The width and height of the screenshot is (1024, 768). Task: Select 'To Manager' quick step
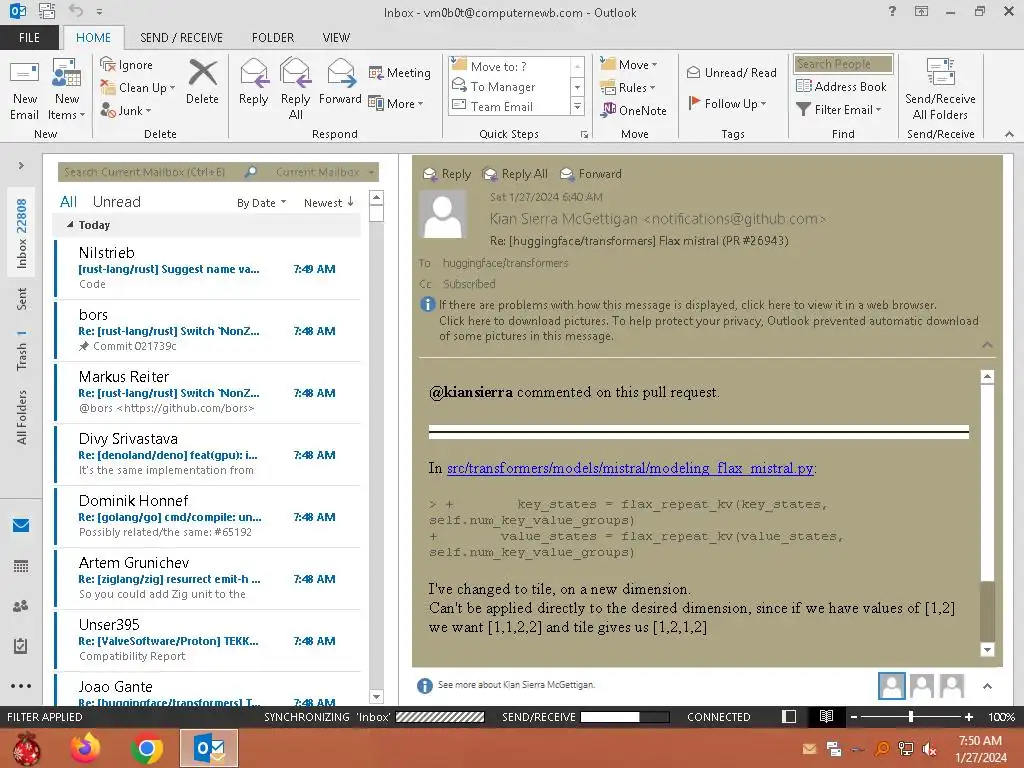(x=511, y=86)
